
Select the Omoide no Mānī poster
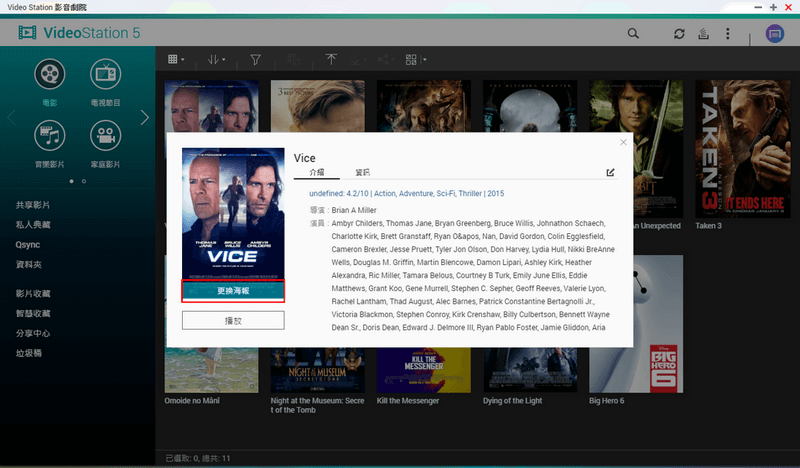211,371
